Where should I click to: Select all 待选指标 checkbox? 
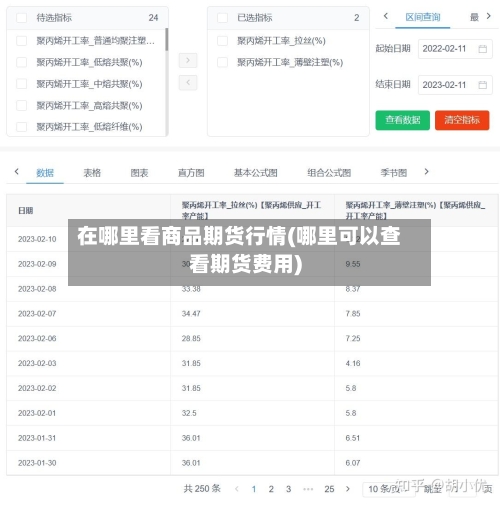pyautogui.click(x=22, y=18)
